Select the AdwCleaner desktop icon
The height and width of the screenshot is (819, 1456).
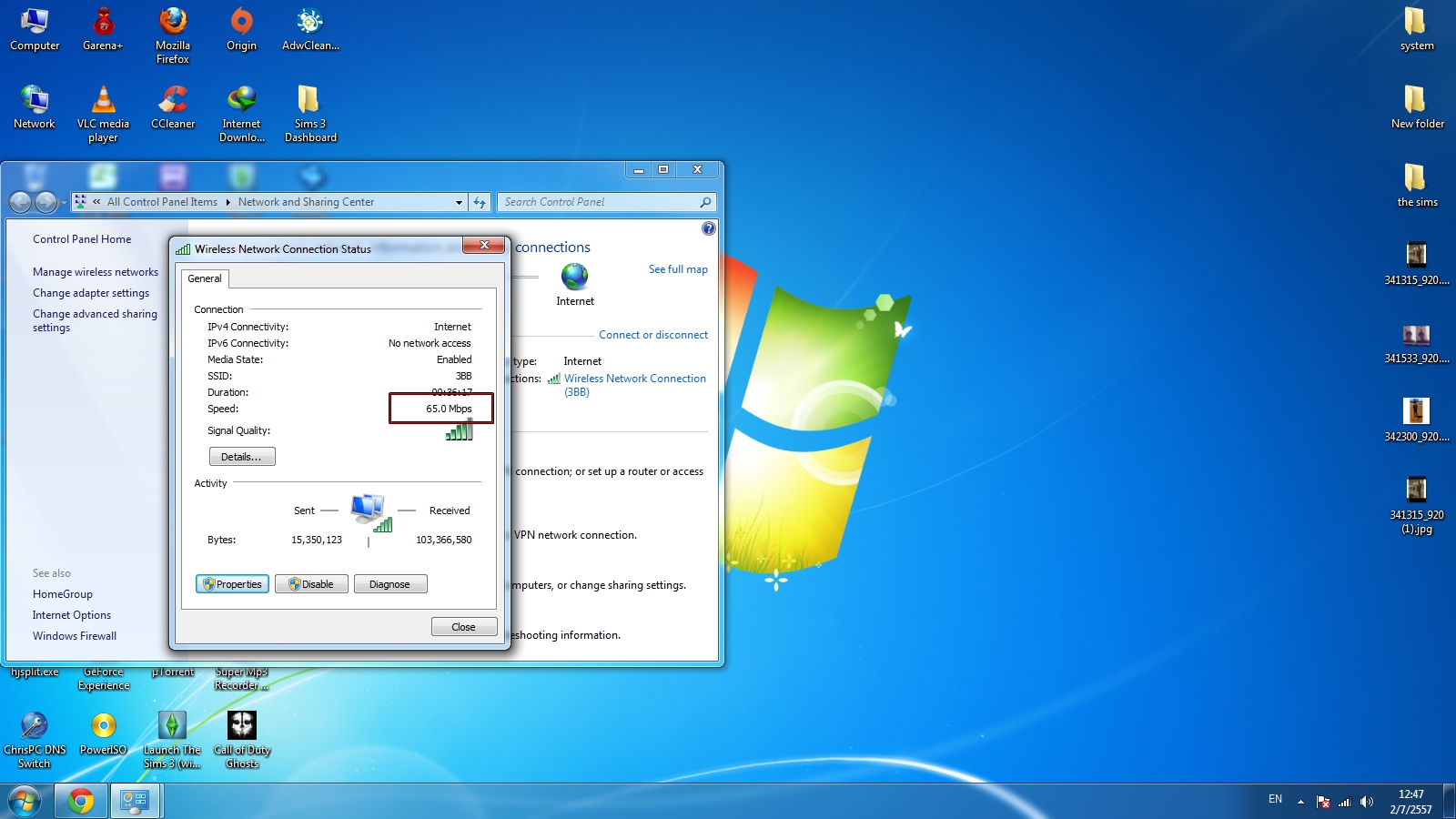[x=310, y=29]
